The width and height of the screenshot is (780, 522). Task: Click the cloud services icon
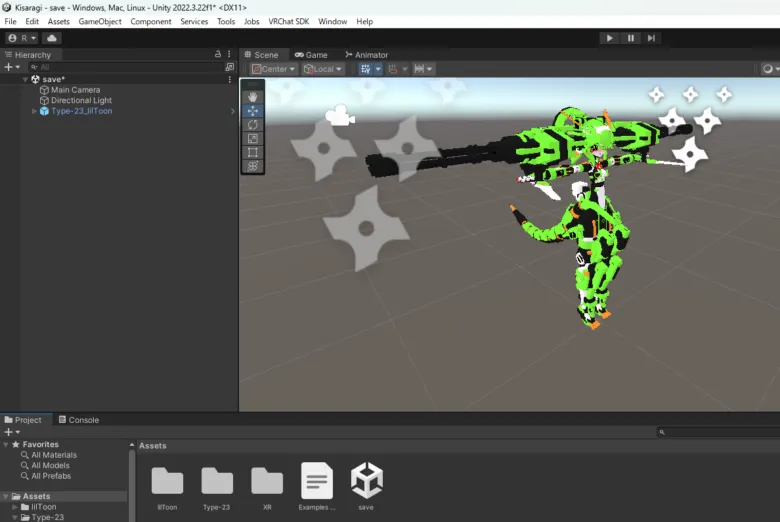[x=52, y=38]
